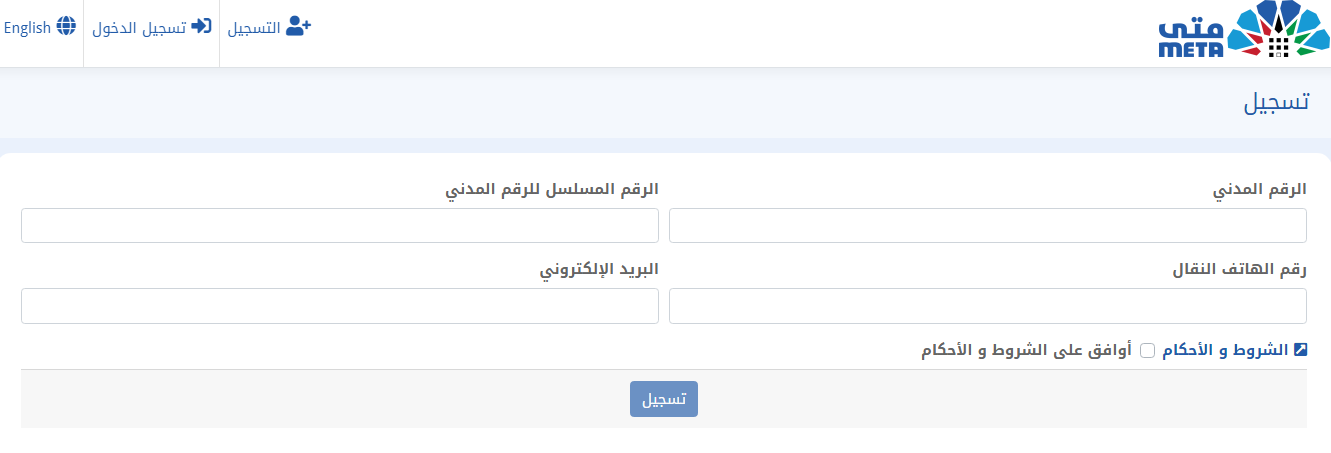Image resolution: width=1331 pixels, height=453 pixels.
Task: Focus the الرقم المسلسل للرقم المدني field
Action: click(x=340, y=225)
